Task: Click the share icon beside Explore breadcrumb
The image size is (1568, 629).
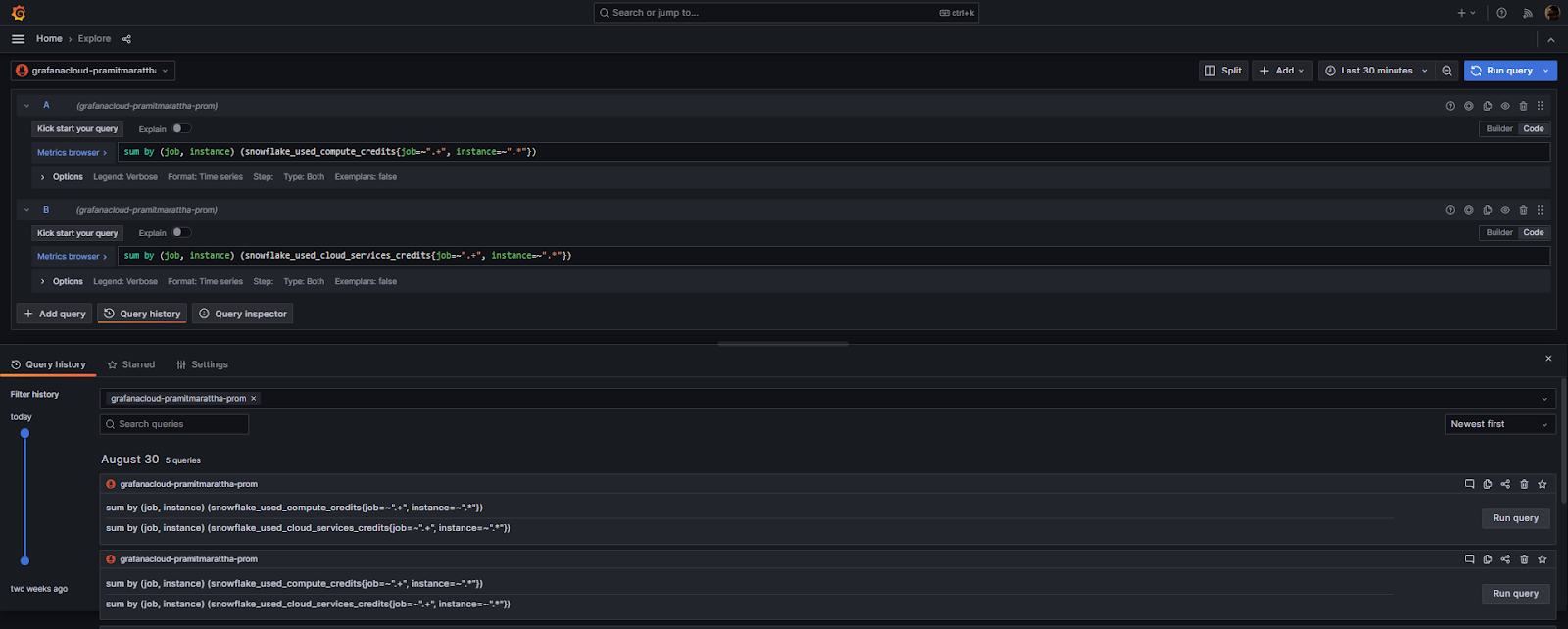Action: (x=126, y=39)
